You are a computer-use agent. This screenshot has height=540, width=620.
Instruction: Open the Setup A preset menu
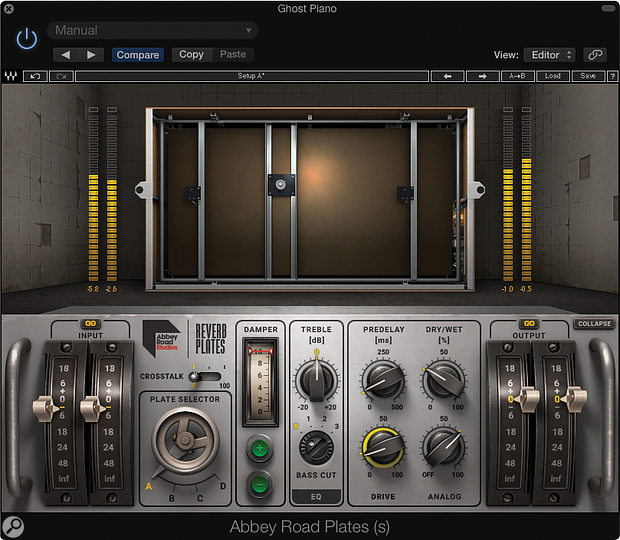(x=252, y=76)
